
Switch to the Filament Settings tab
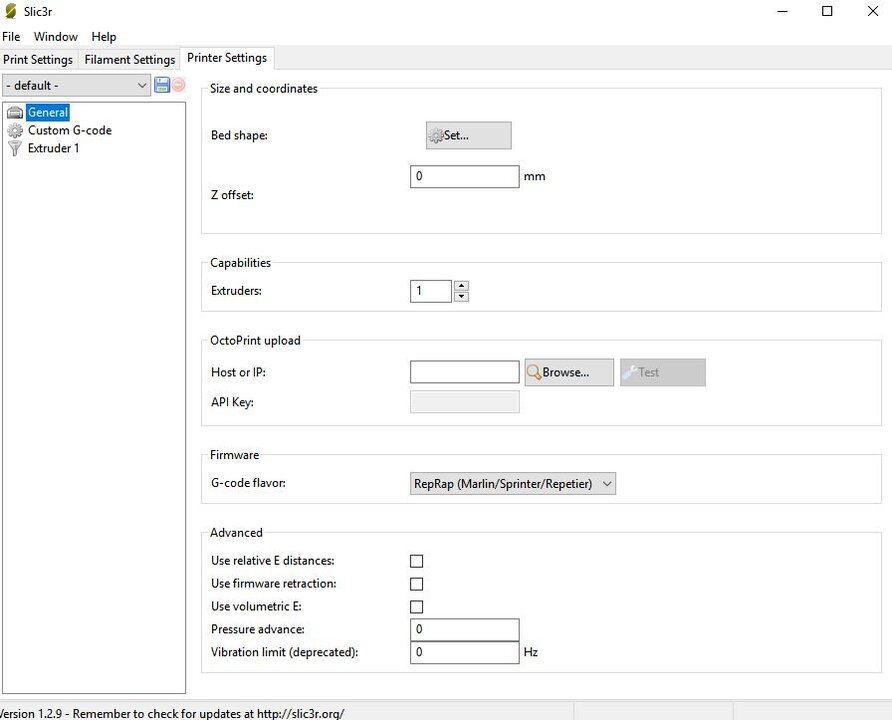[x=130, y=59]
